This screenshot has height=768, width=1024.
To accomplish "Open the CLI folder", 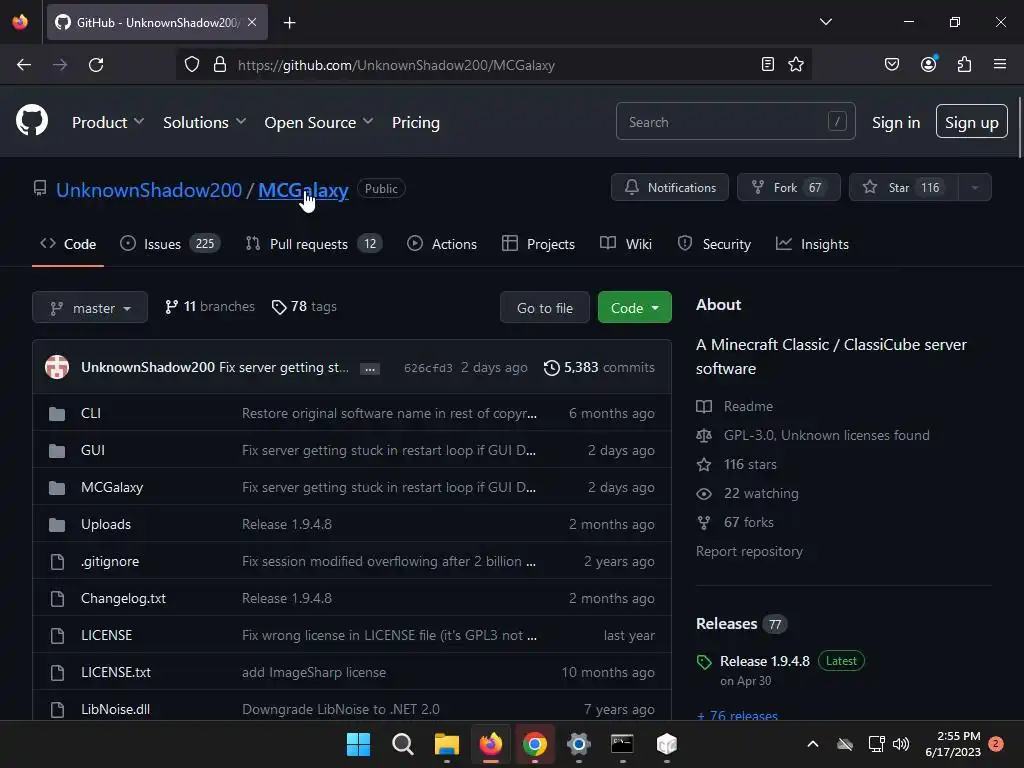I will (91, 413).
